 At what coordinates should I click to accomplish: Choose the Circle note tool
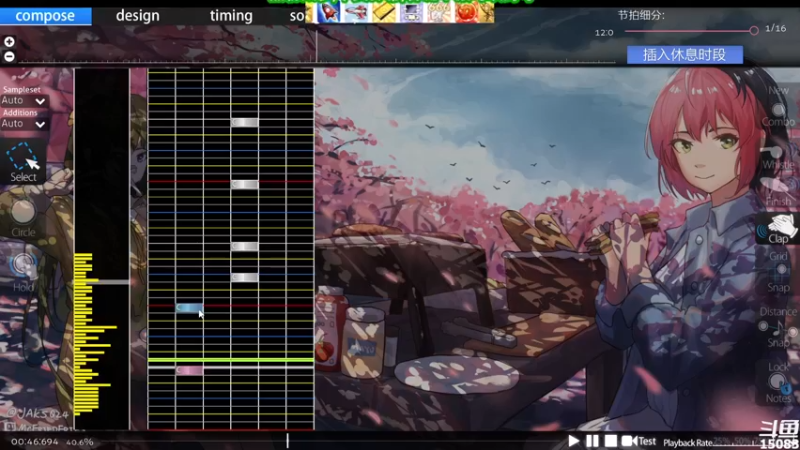[23, 218]
